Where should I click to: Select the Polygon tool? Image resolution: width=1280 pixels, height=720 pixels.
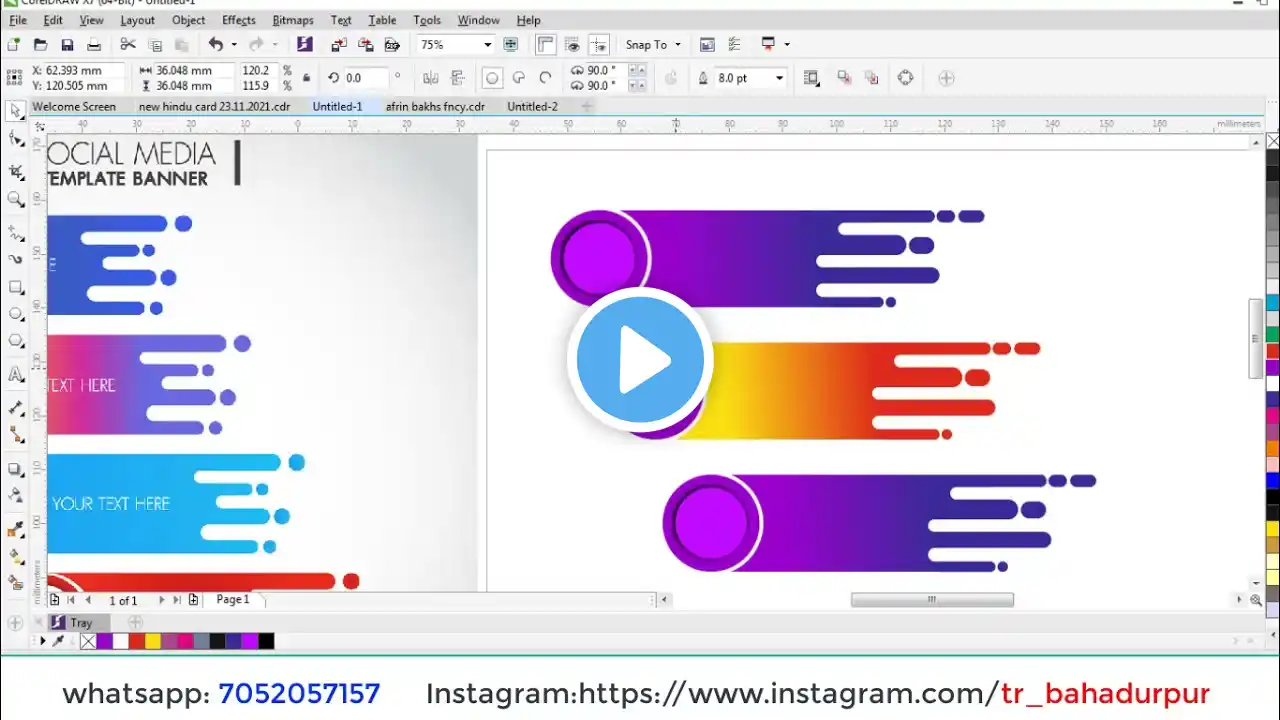(15, 341)
